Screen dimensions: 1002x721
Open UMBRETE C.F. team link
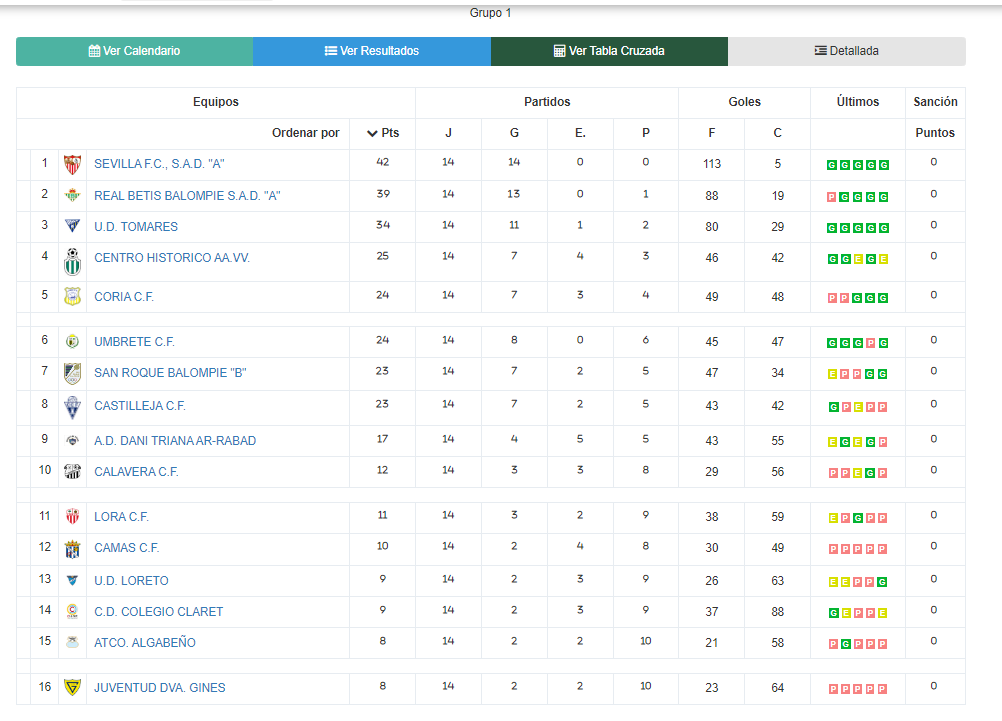click(x=134, y=341)
